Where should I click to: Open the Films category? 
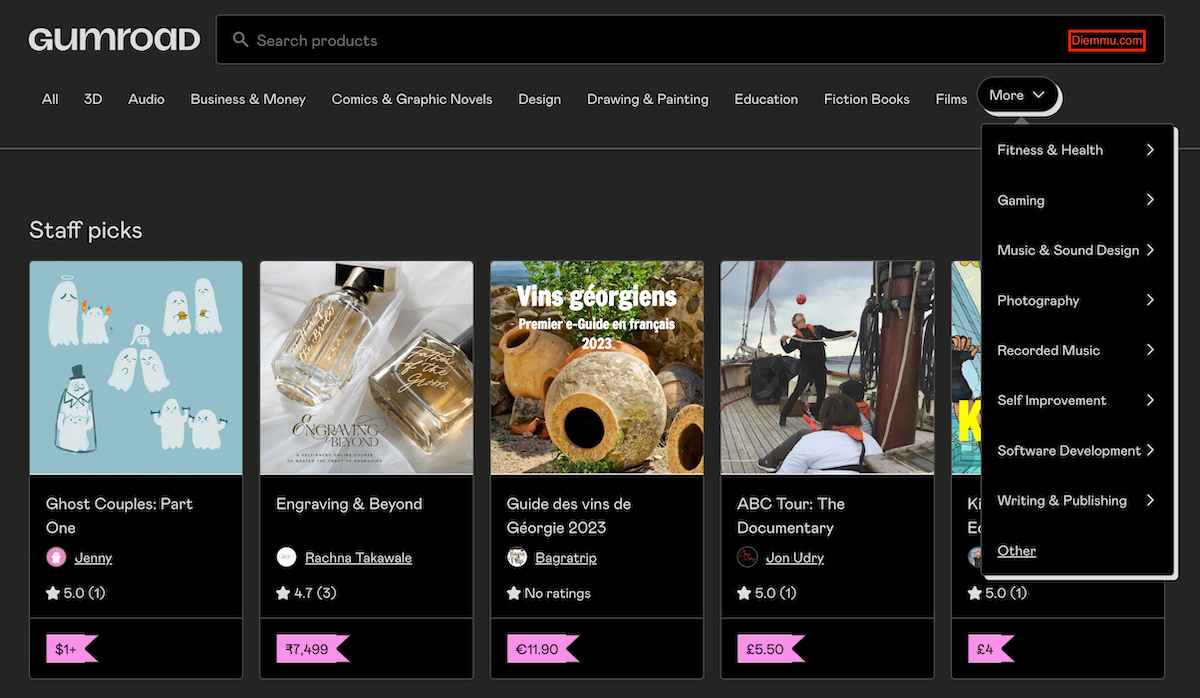pyautogui.click(x=951, y=99)
